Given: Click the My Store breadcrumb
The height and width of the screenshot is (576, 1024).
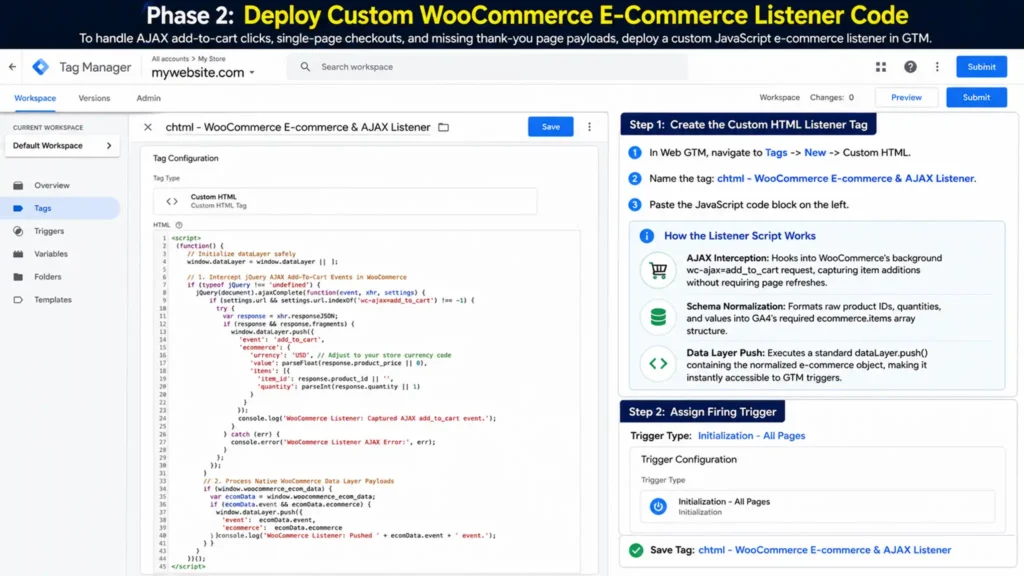Looking at the screenshot, I should 212,59.
